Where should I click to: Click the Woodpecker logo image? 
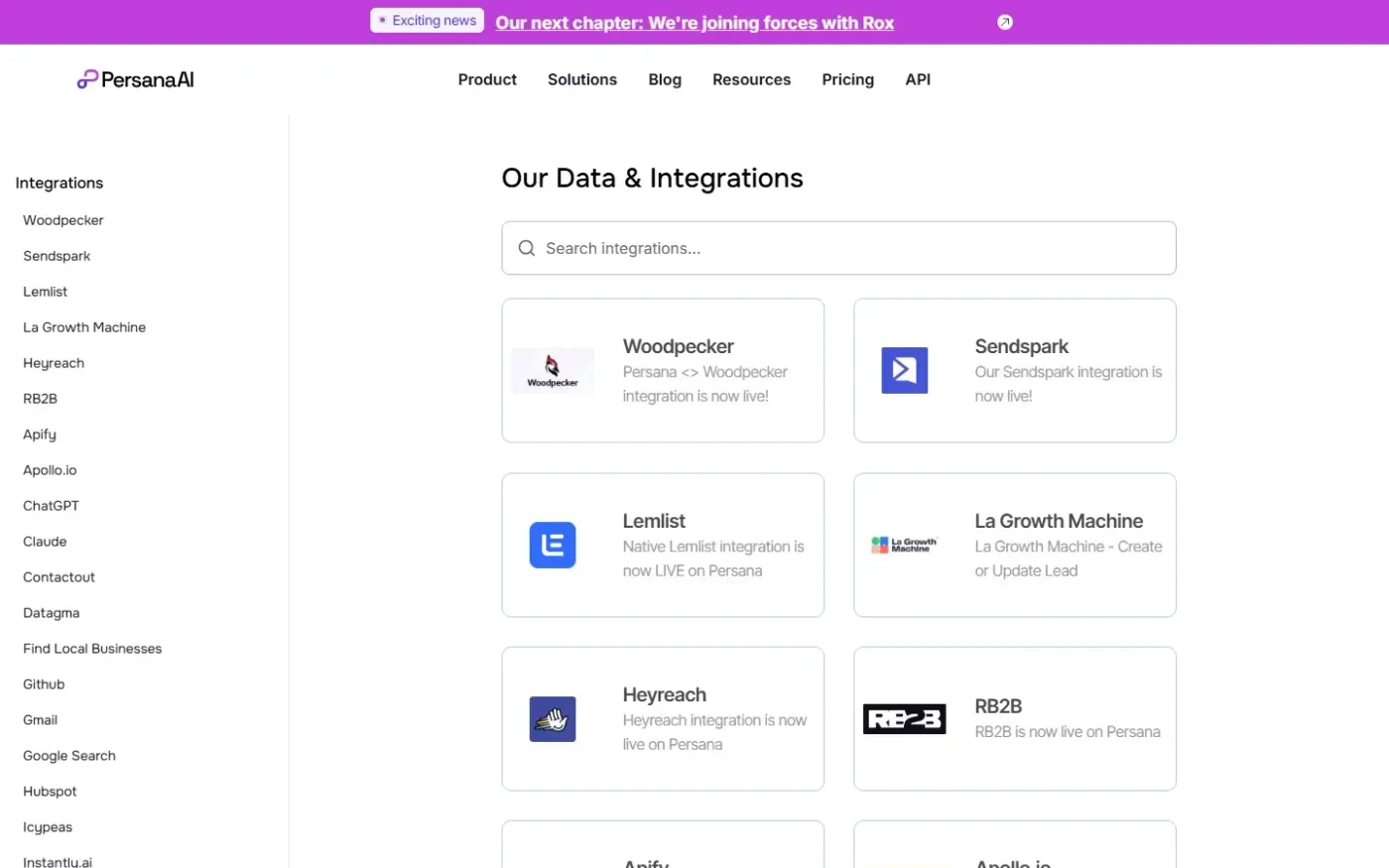553,371
